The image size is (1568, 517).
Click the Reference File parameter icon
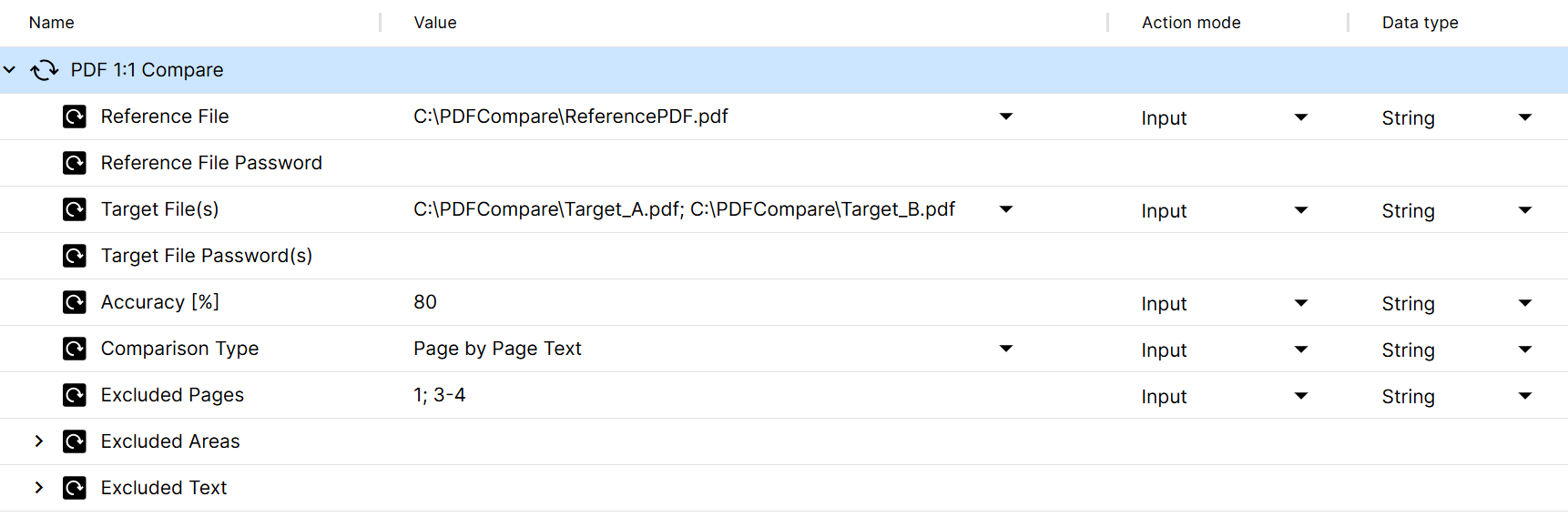point(75,117)
